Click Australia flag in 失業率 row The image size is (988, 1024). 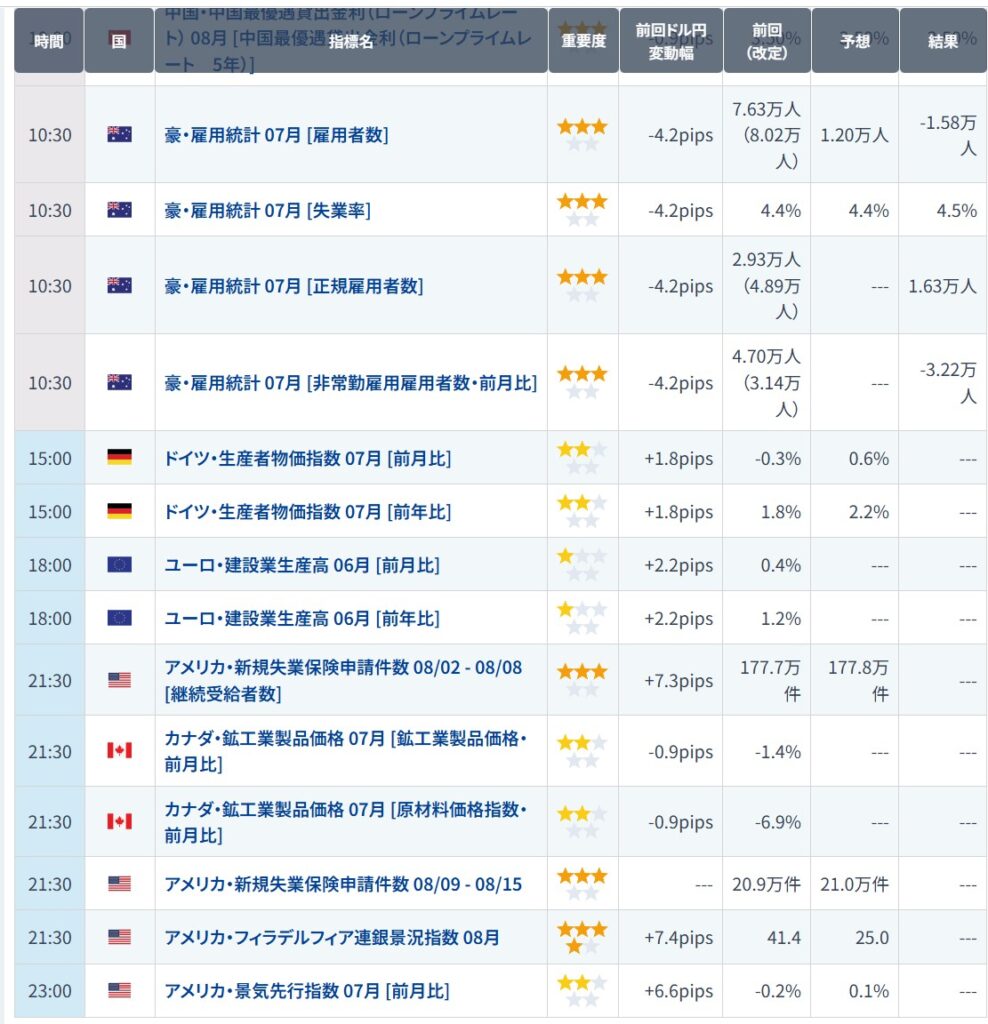point(120,210)
